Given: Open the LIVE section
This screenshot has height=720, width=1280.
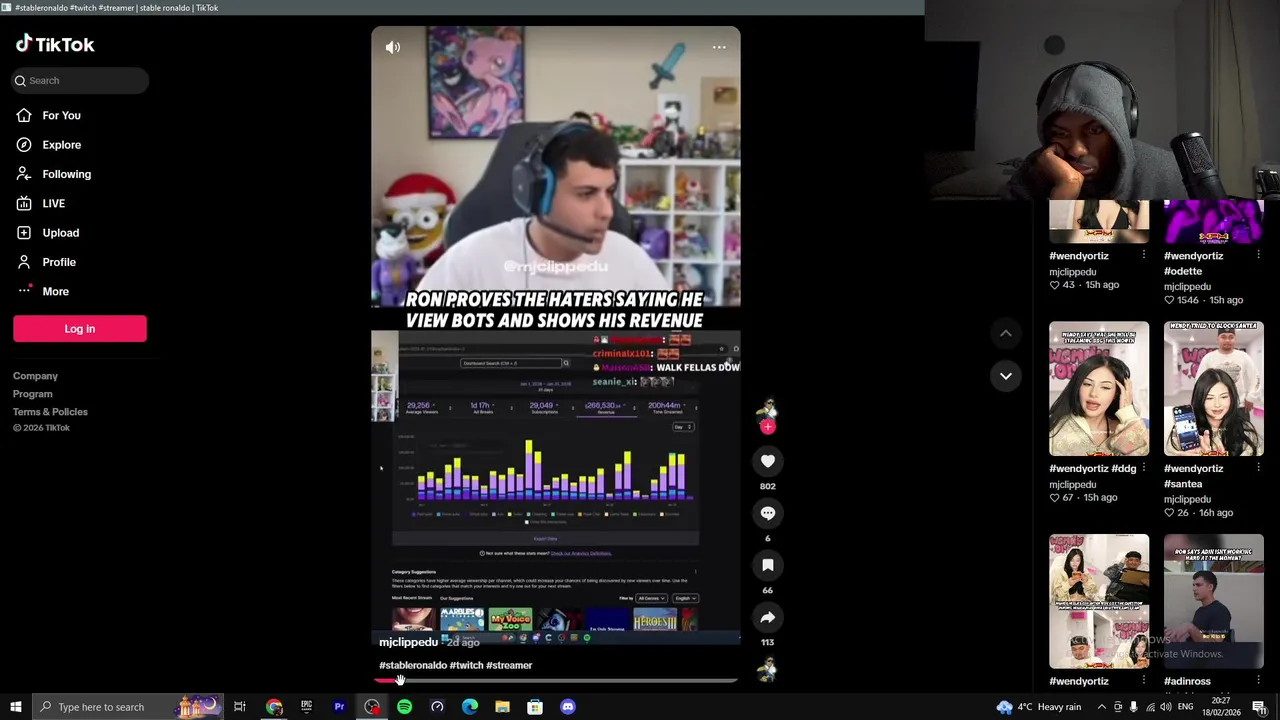Looking at the screenshot, I should (x=53, y=203).
